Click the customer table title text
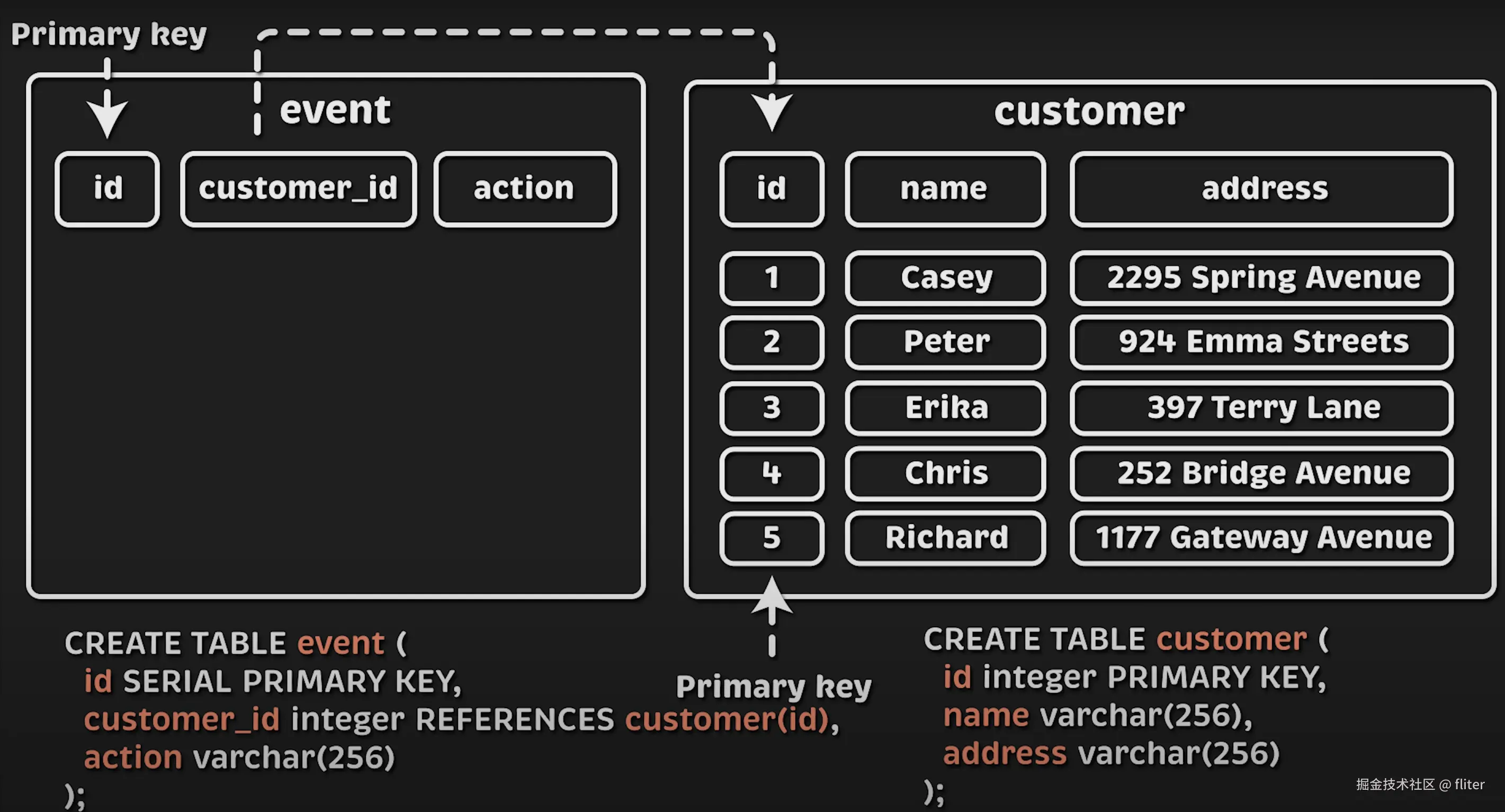The height and width of the screenshot is (812, 1505). pos(1089,111)
